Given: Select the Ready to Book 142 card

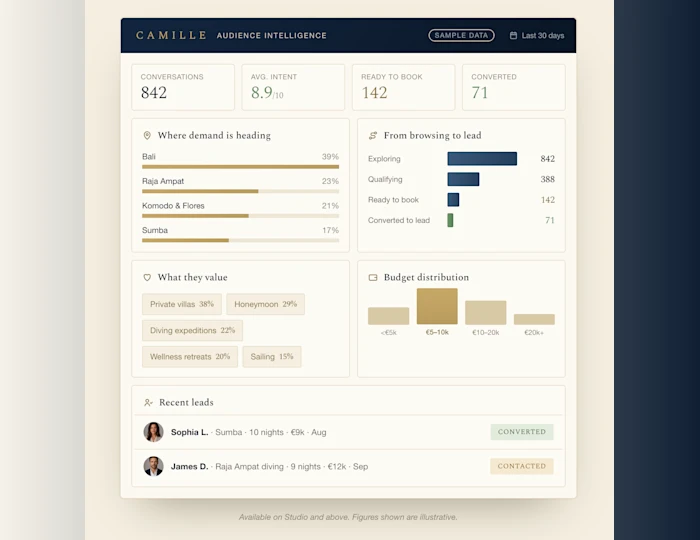Looking at the screenshot, I should pos(403,87).
